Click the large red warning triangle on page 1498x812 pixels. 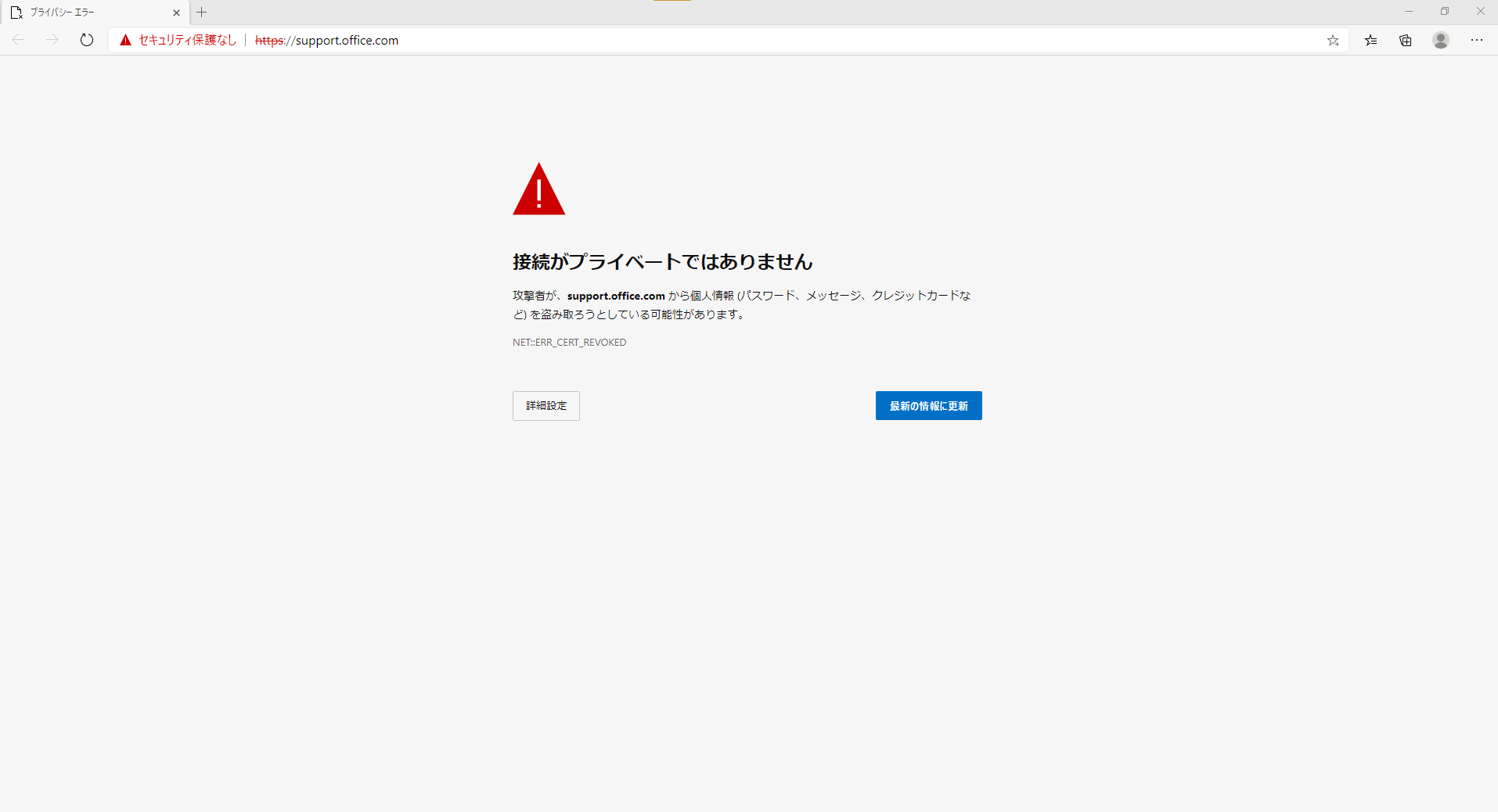point(538,189)
